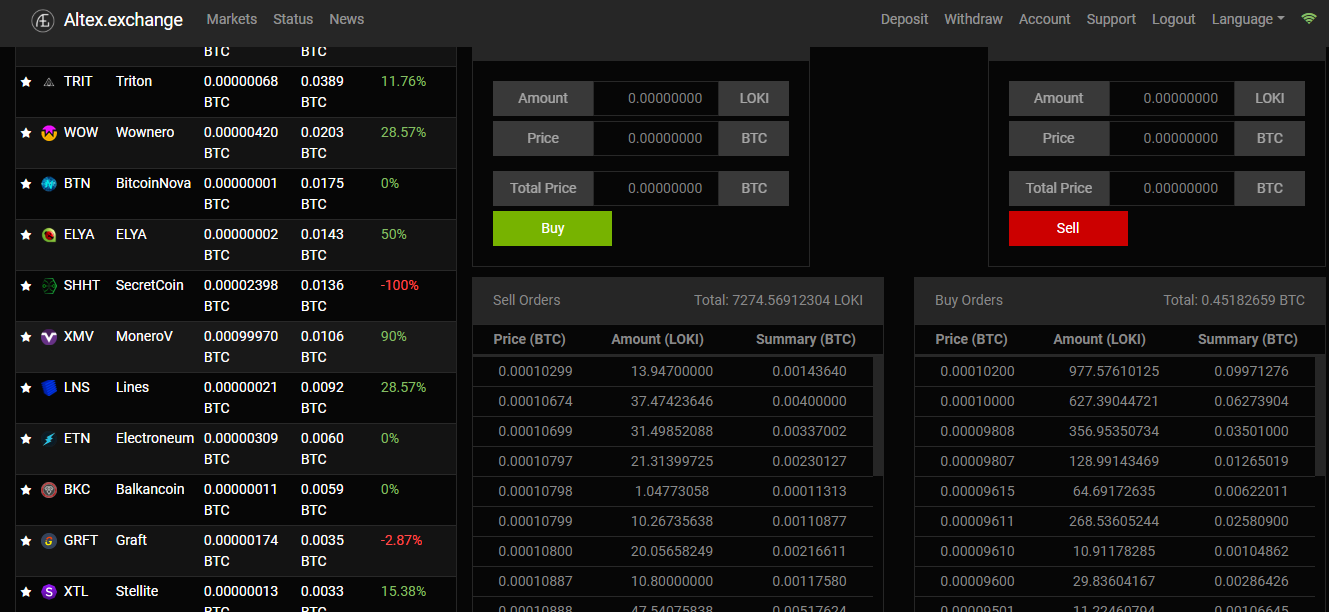Open the Language dropdown
The image size is (1329, 612).
[x=1248, y=19]
